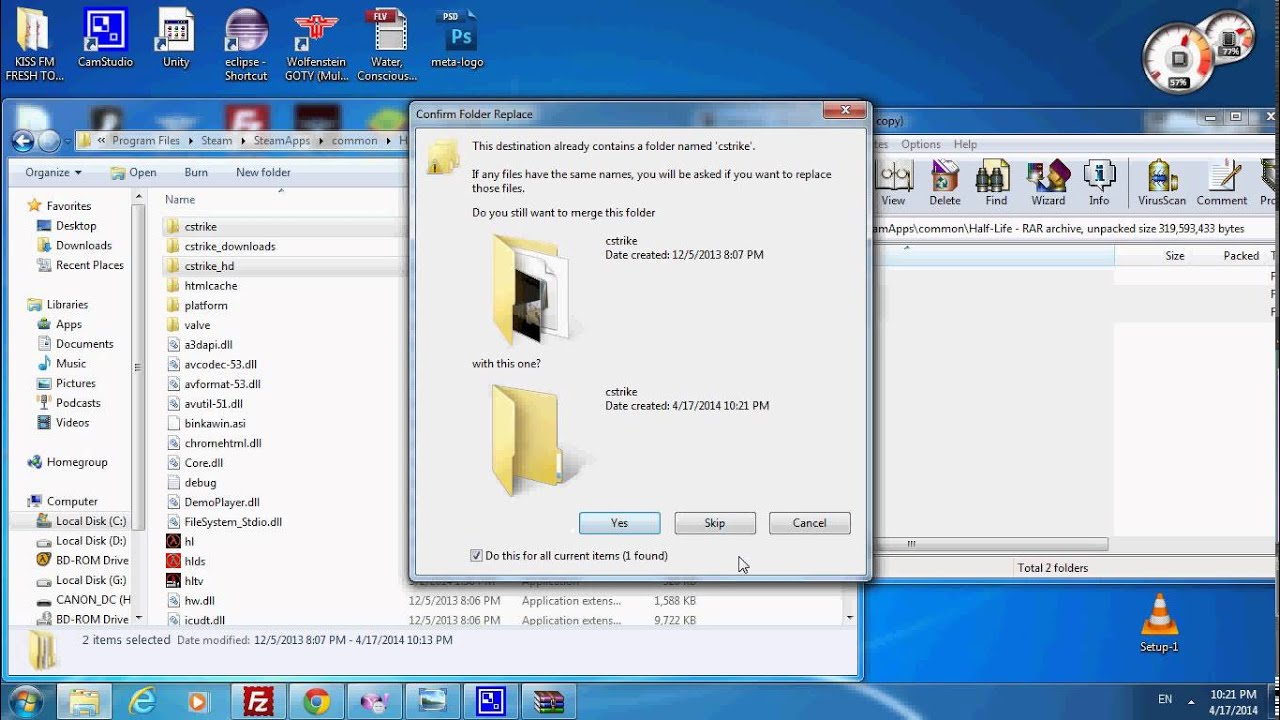Open the SteamApps breadcrumb dropdown arrow
This screenshot has height=720, width=1280.
click(x=321, y=141)
